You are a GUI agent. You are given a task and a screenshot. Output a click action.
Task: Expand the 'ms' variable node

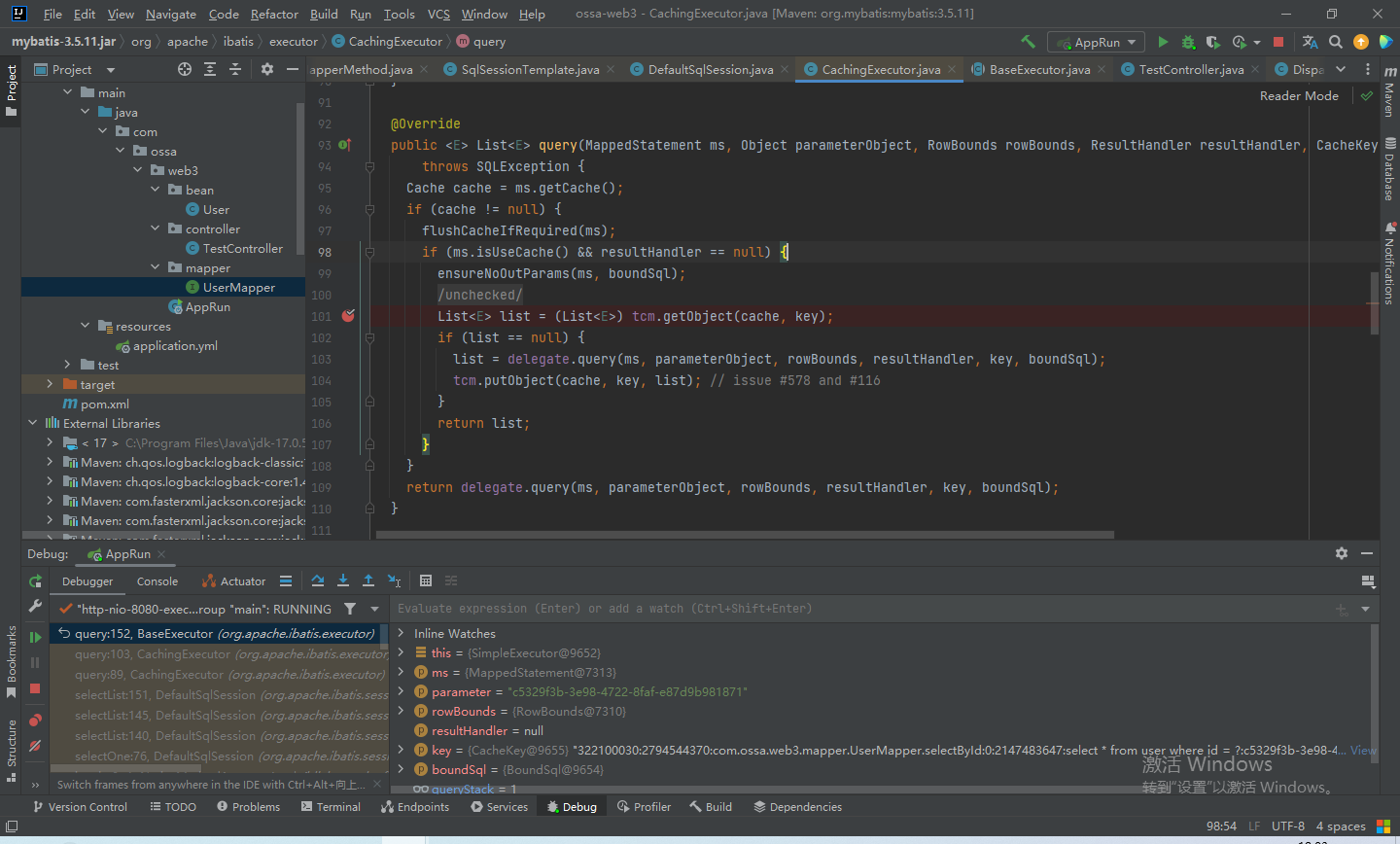(401, 672)
